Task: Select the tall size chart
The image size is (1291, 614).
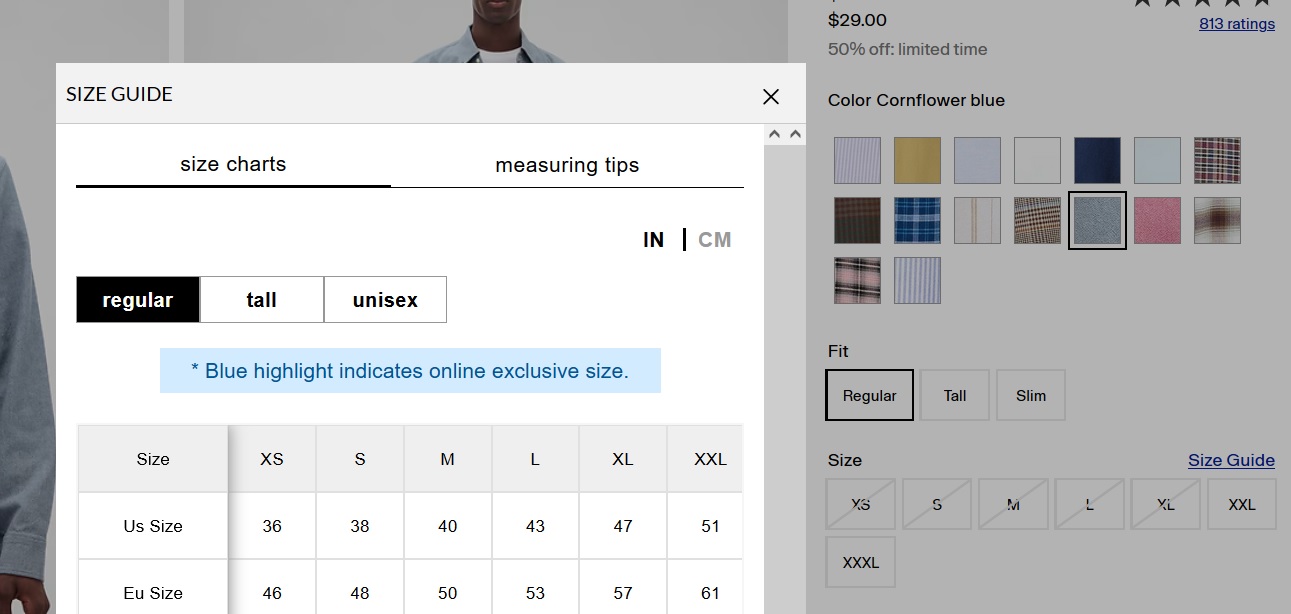Action: pyautogui.click(x=262, y=300)
